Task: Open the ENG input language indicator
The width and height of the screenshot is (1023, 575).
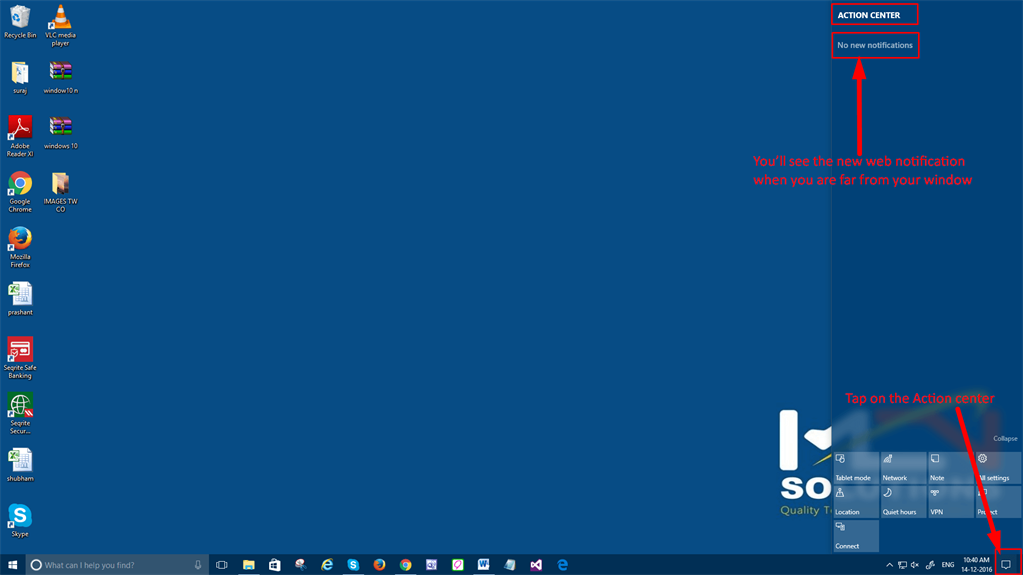Action: [948, 565]
